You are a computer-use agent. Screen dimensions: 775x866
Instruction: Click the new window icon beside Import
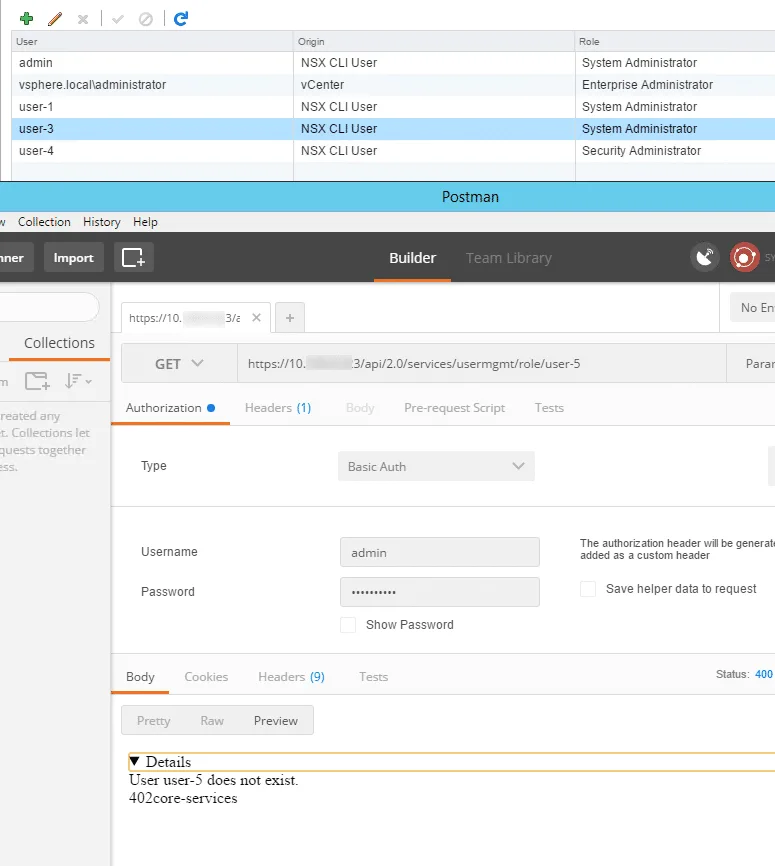pyautogui.click(x=133, y=258)
